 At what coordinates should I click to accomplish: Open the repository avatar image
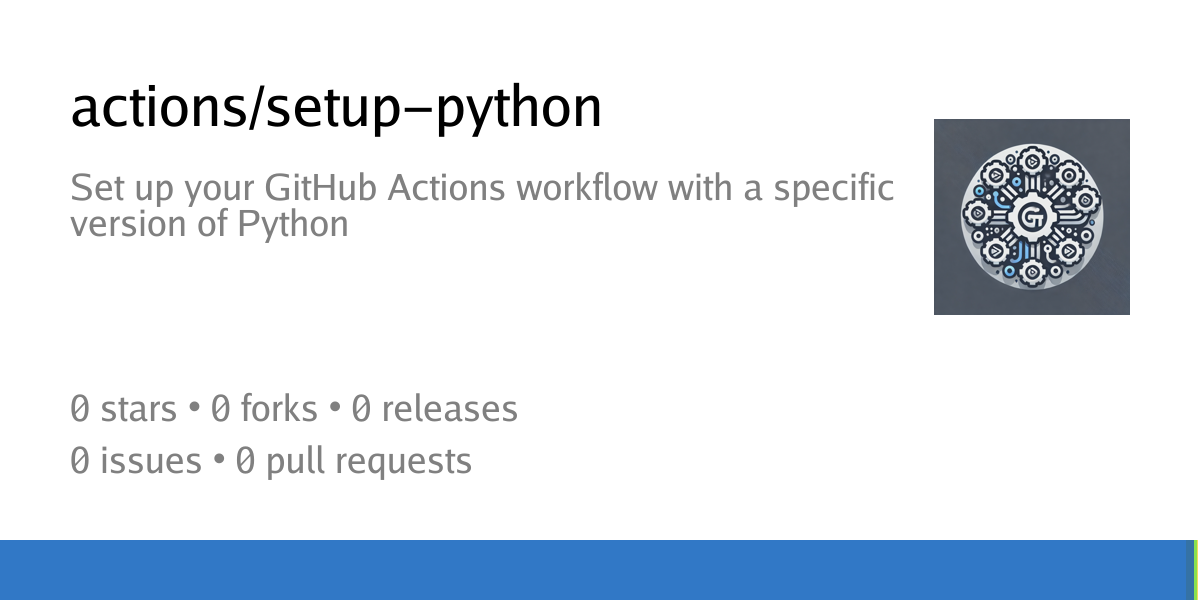pyautogui.click(x=1032, y=217)
